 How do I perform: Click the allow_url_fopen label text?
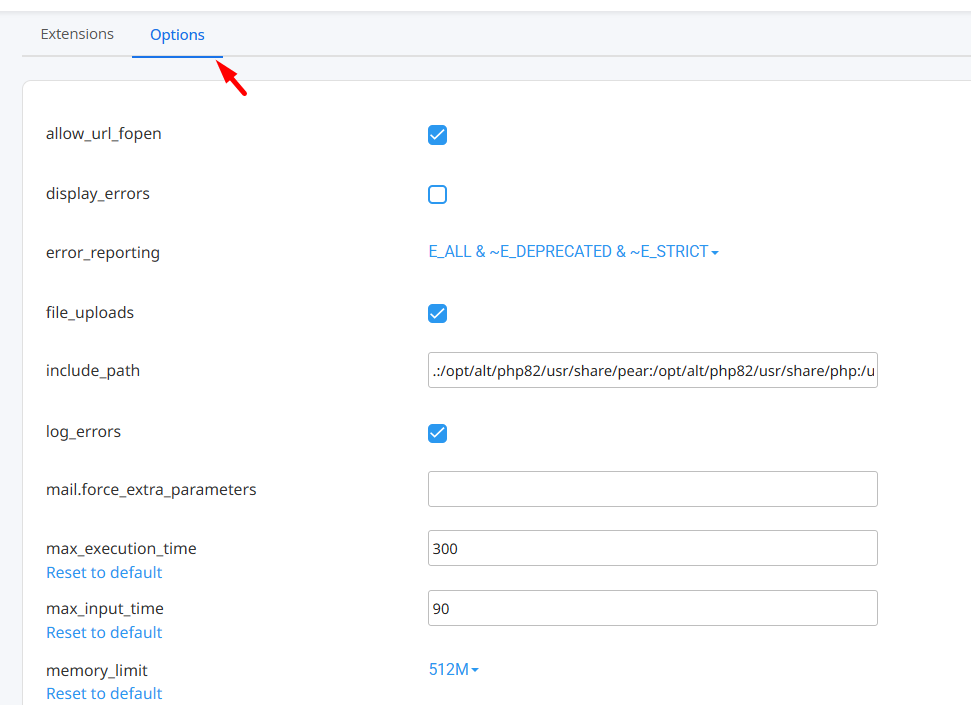(x=103, y=134)
